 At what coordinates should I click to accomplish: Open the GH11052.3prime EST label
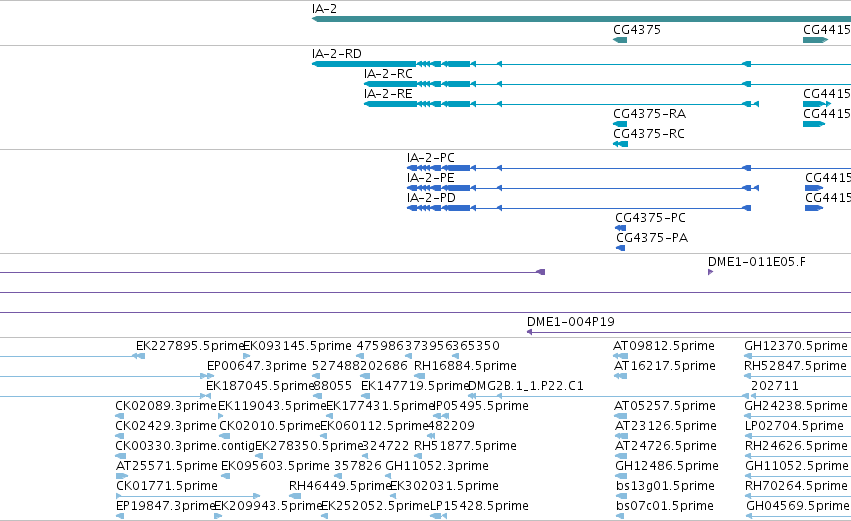437,466
